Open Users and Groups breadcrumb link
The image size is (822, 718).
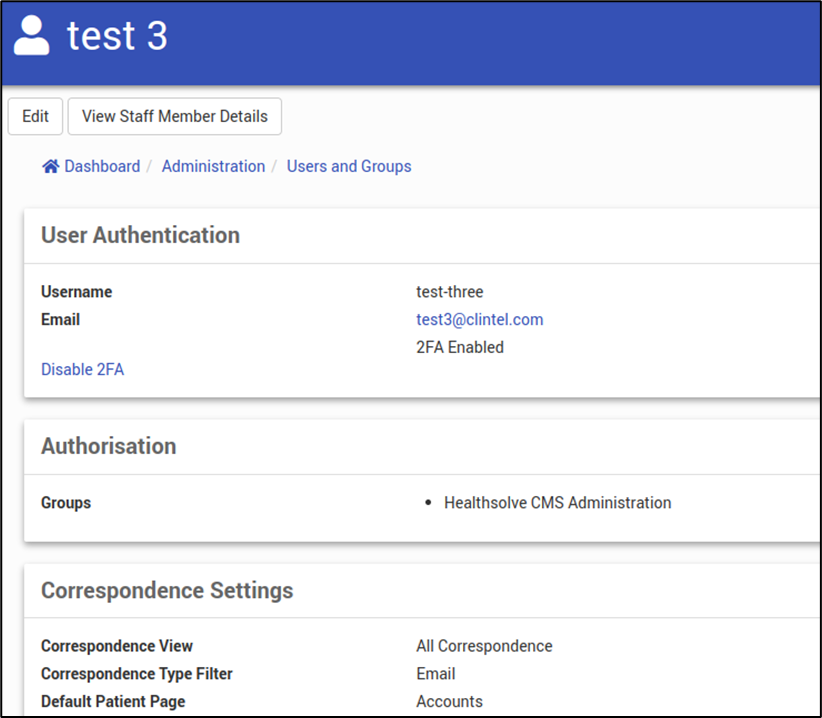coord(349,167)
